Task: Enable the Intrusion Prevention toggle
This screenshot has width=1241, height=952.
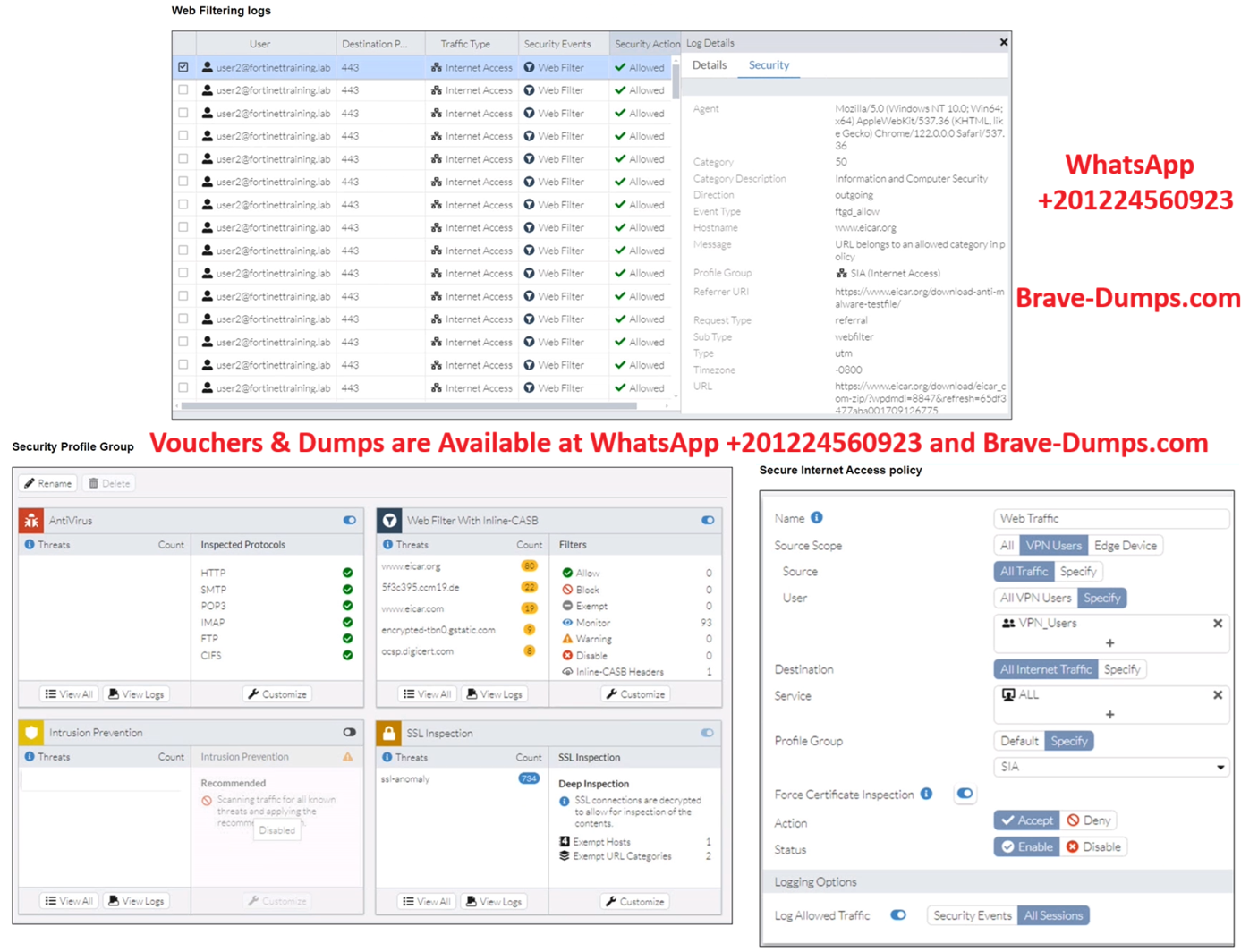Action: click(x=350, y=733)
